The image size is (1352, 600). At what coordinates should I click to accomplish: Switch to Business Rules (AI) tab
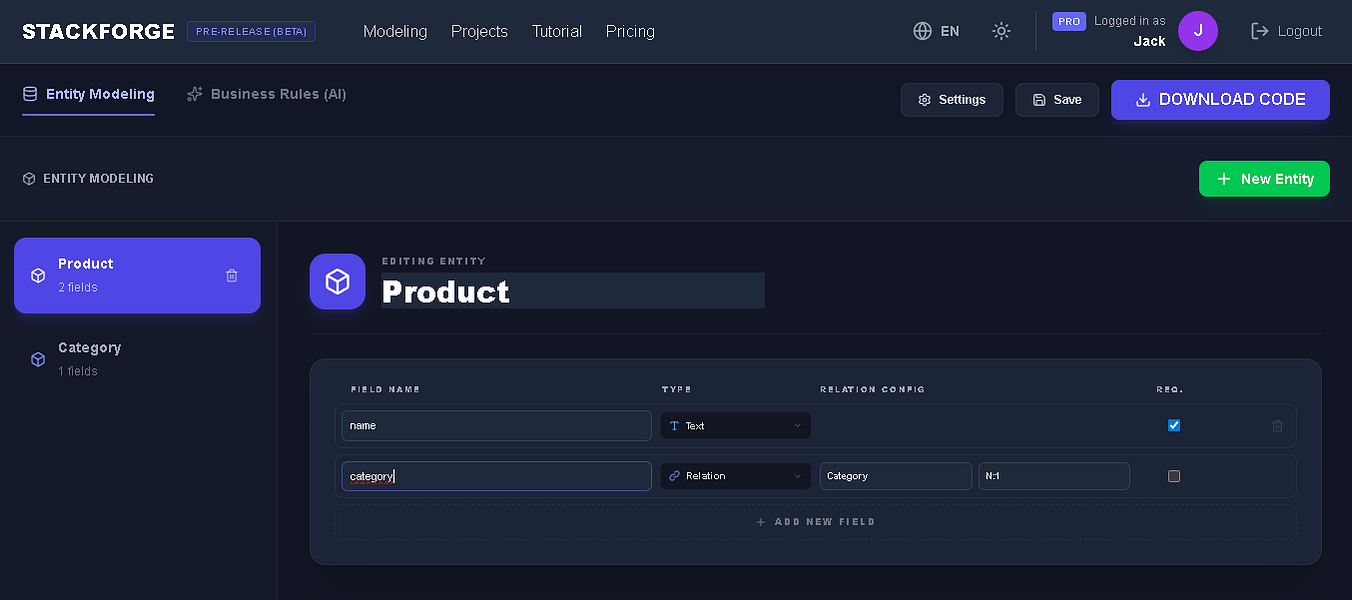(x=267, y=94)
